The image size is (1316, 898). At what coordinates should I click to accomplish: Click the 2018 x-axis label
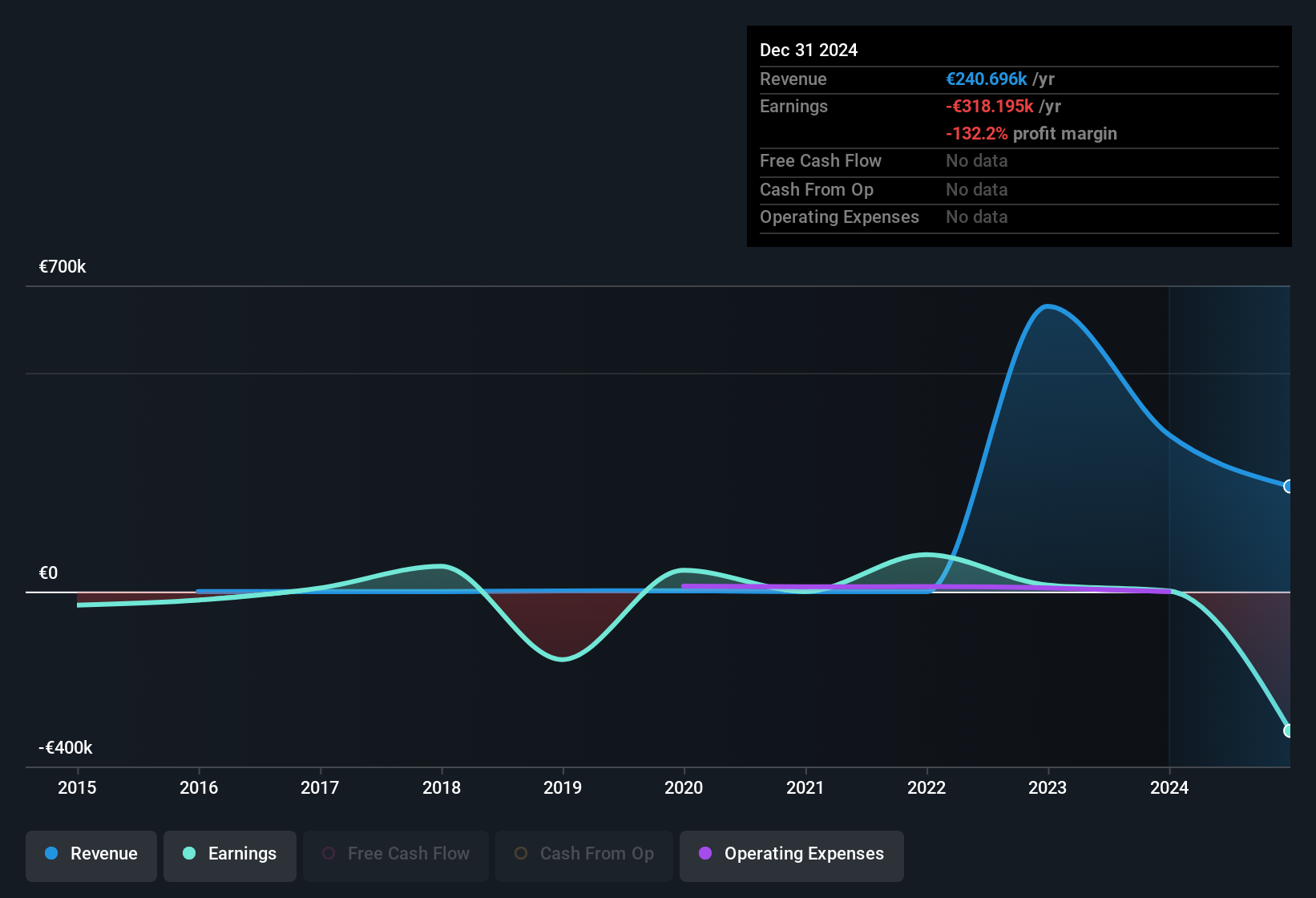(442, 787)
